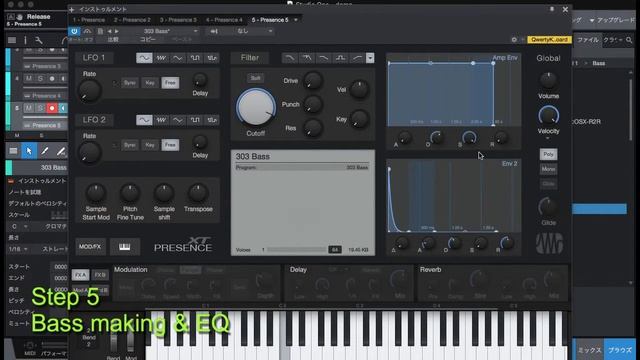This screenshot has width=640, height=360.
Task: Open the wrench options in track list
Action: click(x=39, y=40)
